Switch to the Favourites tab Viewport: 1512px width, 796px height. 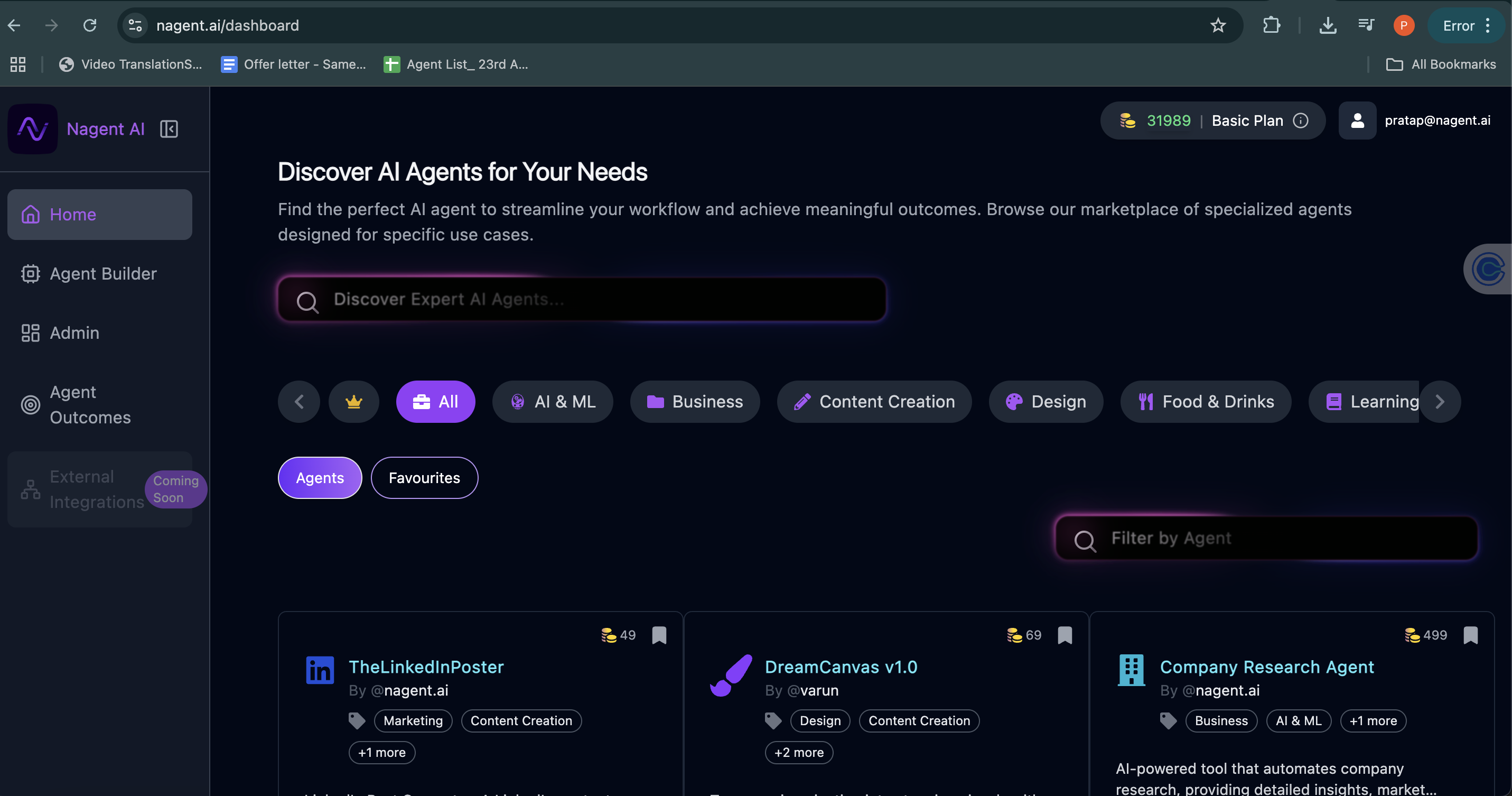pyautogui.click(x=424, y=478)
